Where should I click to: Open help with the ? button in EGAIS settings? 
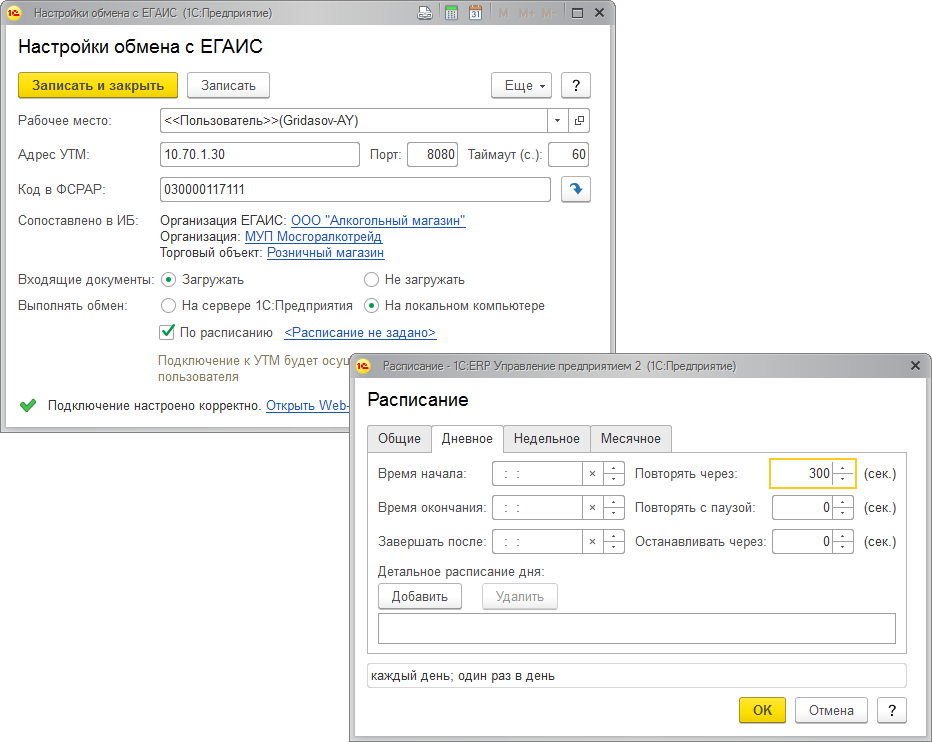tap(575, 86)
